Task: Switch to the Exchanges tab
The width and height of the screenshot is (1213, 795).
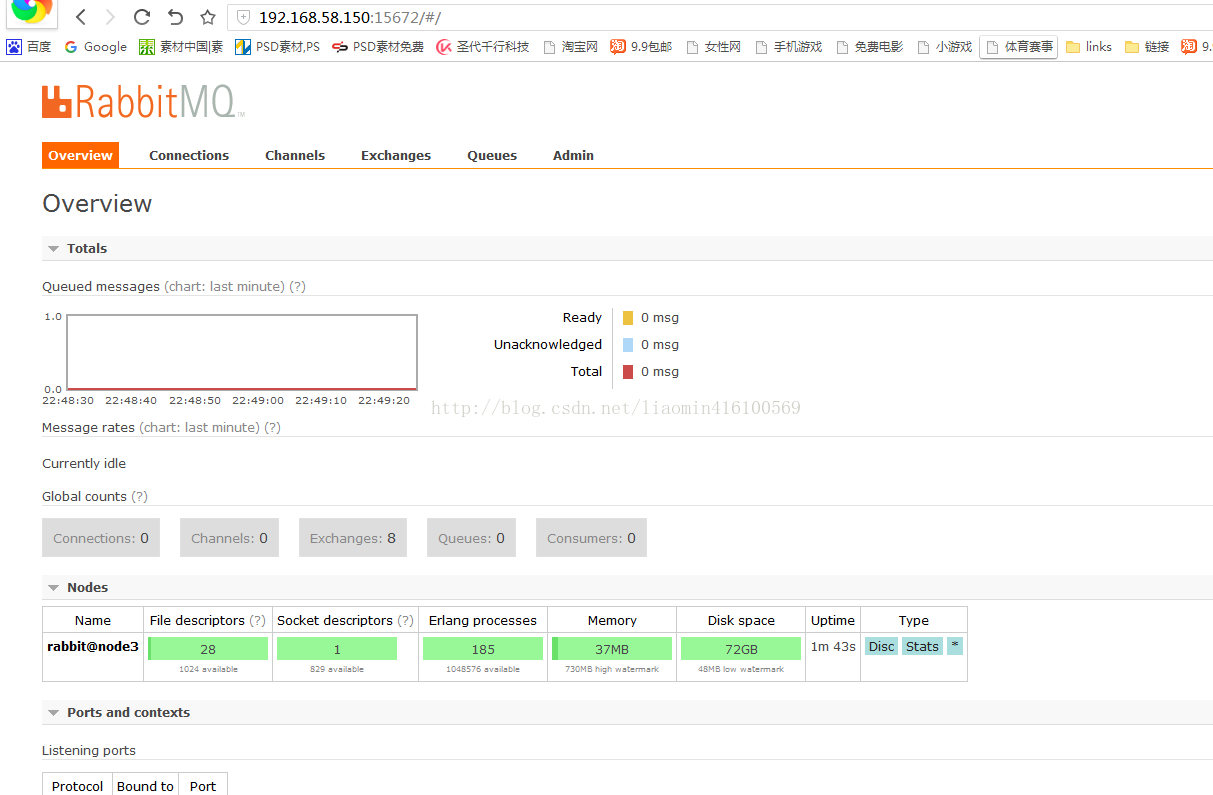Action: point(396,155)
